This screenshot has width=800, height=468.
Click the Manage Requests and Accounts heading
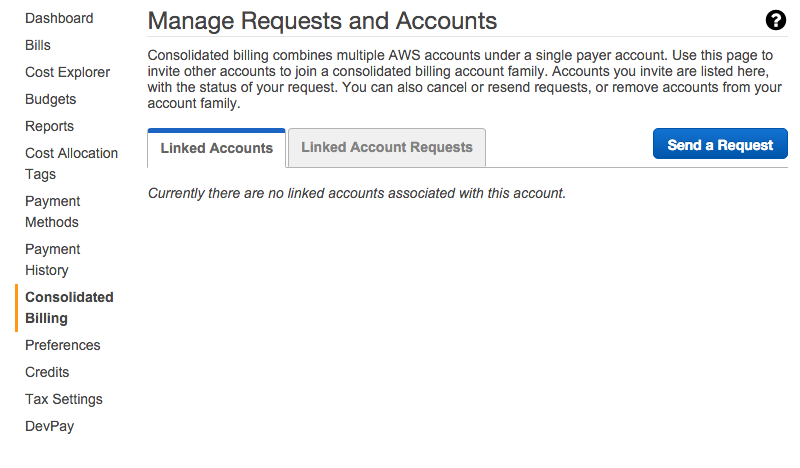[322, 21]
